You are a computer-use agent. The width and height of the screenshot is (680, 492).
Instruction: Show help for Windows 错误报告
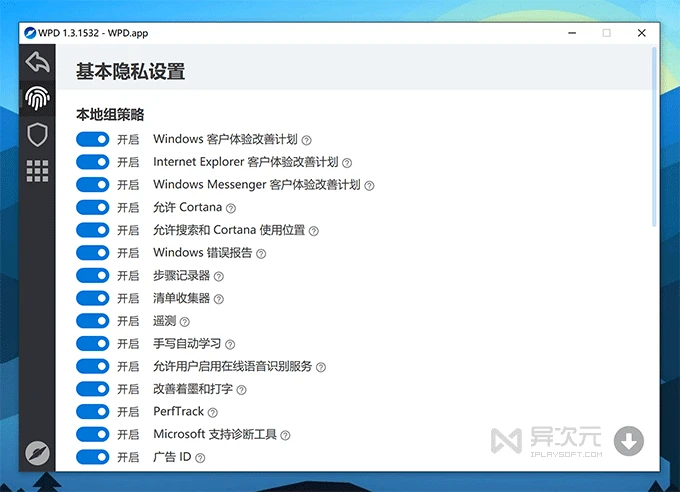click(261, 254)
